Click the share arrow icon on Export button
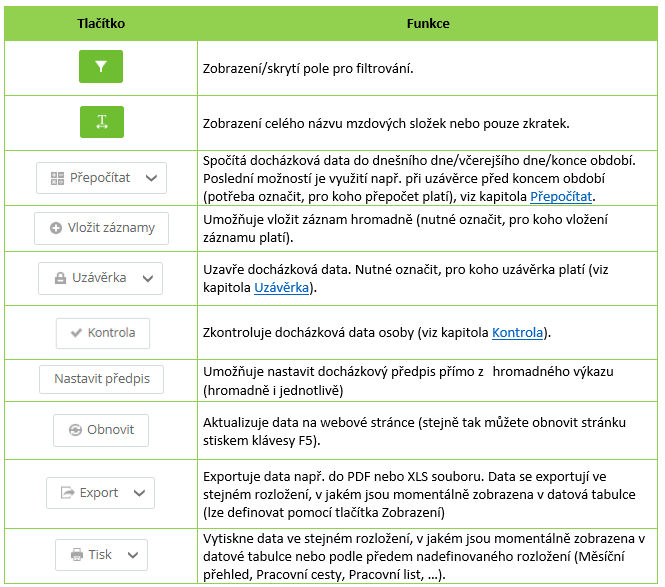665x587 pixels. [68, 493]
